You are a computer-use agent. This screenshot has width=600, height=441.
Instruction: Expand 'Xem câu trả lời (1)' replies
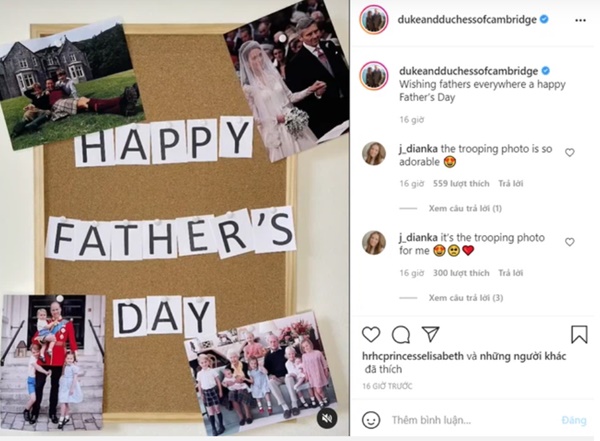coord(465,209)
